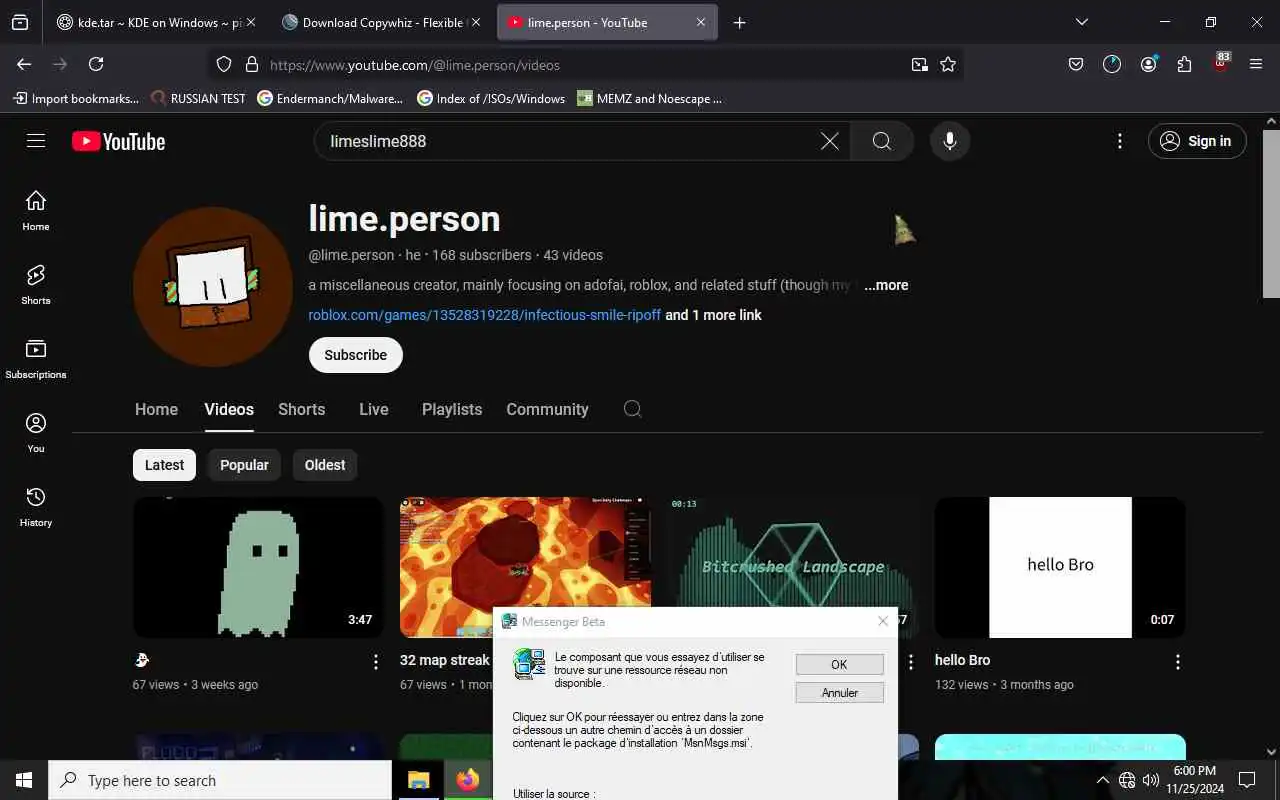Expand channel description with ...more
1280x800 pixels.
click(x=886, y=285)
